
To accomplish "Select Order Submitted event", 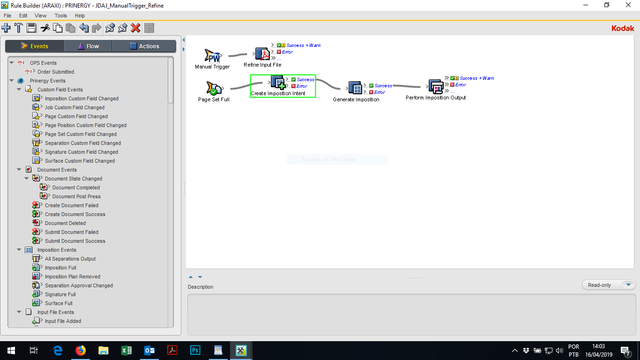I will click(x=56, y=72).
